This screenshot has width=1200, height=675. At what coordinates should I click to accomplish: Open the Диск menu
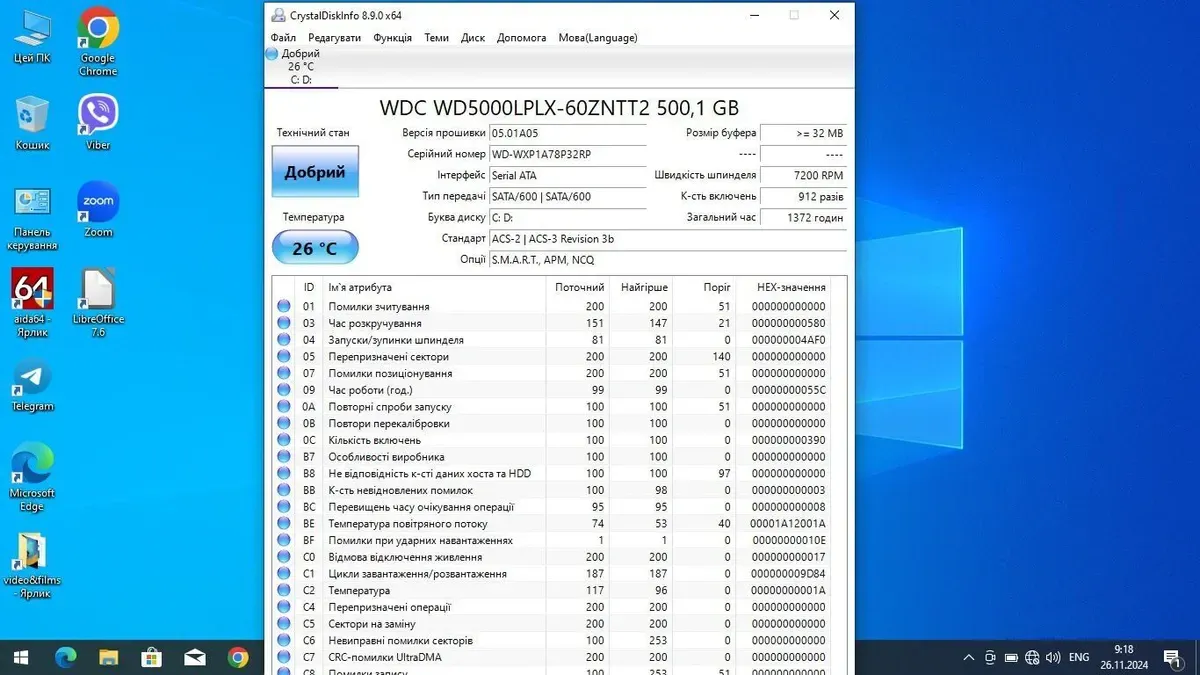click(x=473, y=38)
